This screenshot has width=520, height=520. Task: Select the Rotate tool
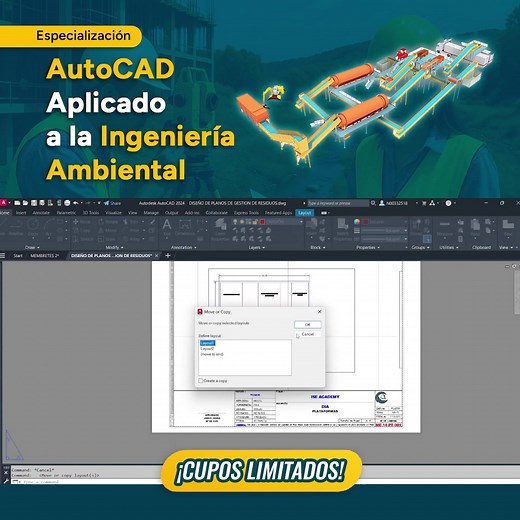[108, 222]
